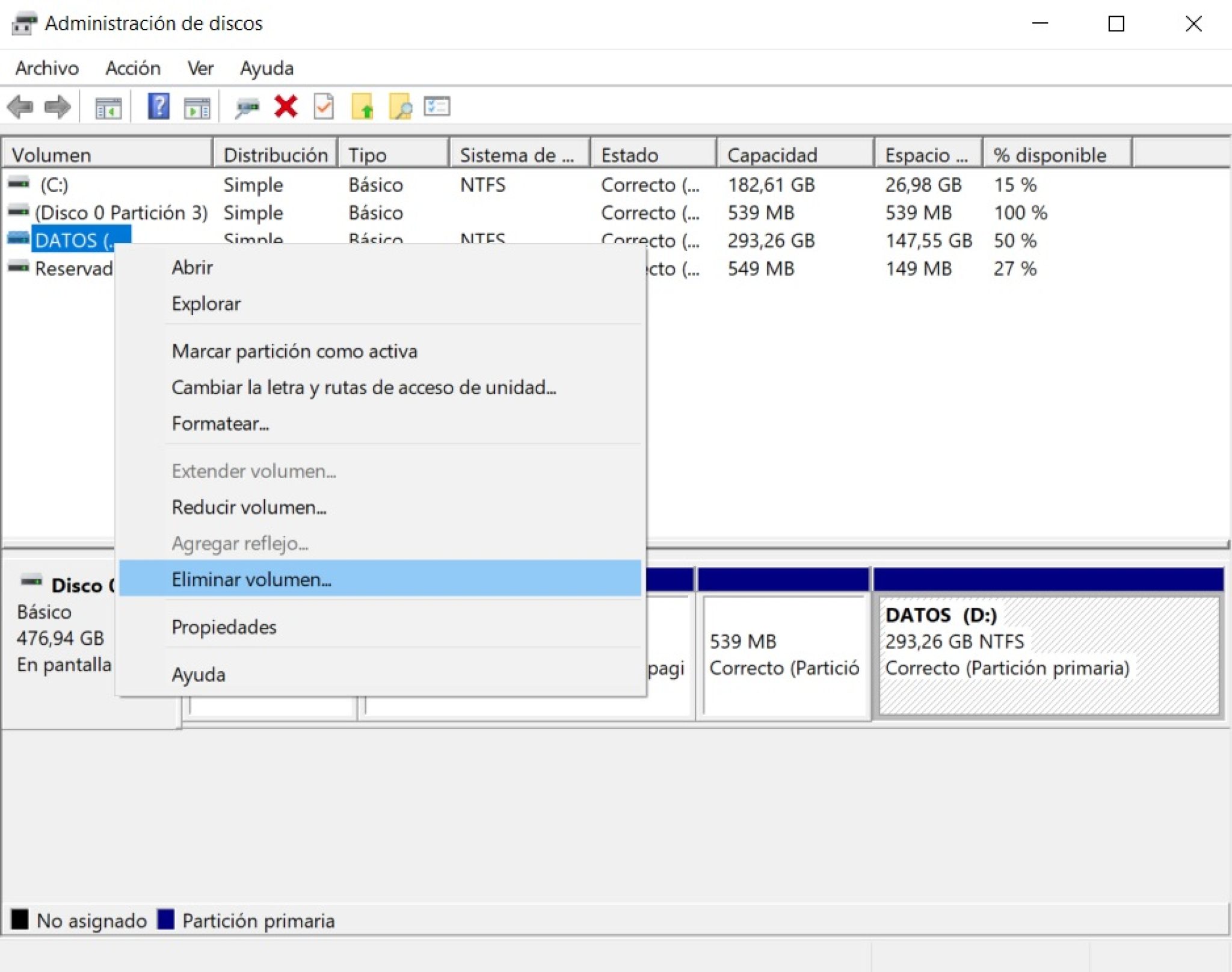Choose Formatear in the context menu
This screenshot has width=1232, height=972.
tap(220, 423)
